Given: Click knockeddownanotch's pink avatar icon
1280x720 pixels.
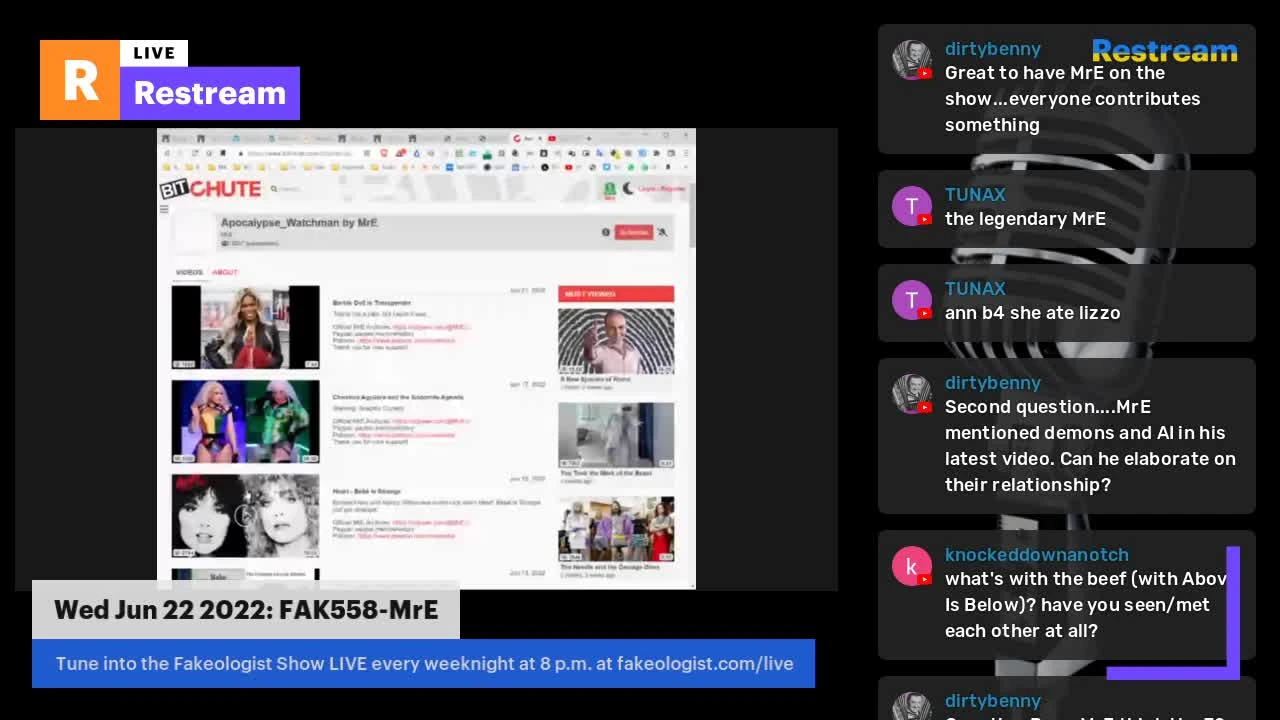Looking at the screenshot, I should [x=911, y=566].
